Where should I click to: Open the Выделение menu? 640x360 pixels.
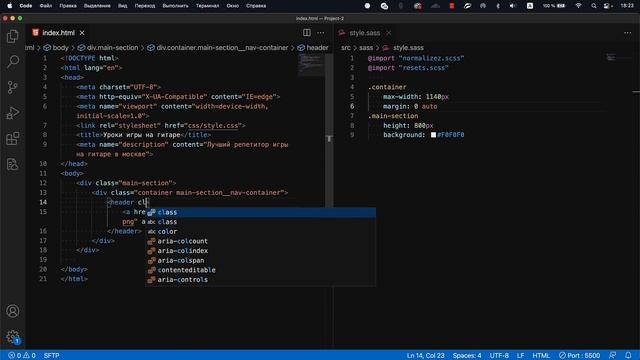point(97,6)
